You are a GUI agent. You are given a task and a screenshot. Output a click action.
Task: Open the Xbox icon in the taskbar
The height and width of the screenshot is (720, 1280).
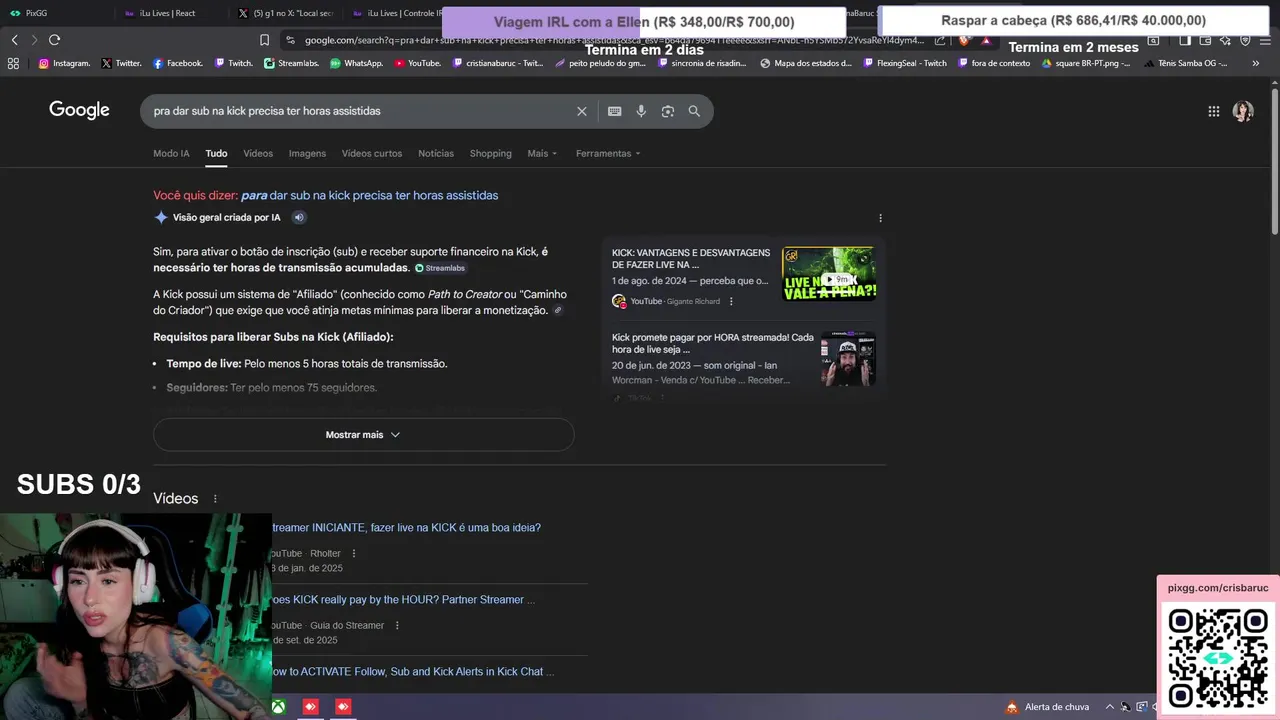click(279, 707)
